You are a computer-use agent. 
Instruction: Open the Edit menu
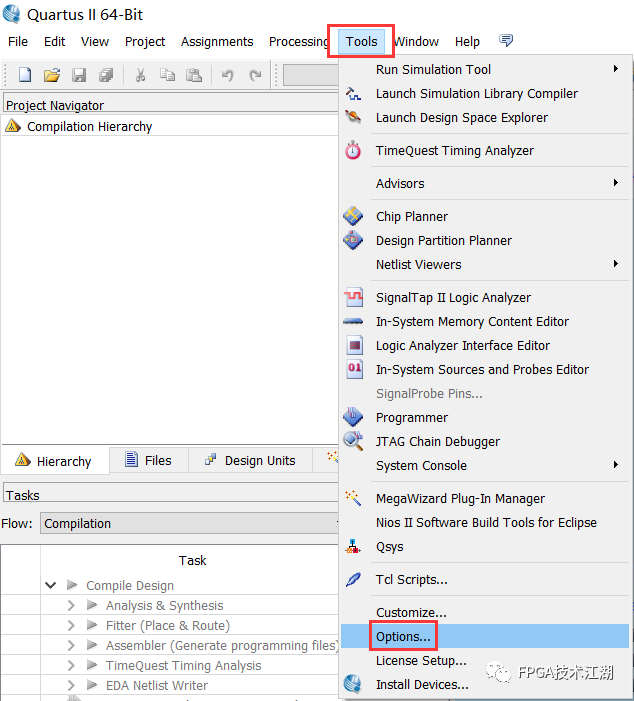[x=55, y=42]
